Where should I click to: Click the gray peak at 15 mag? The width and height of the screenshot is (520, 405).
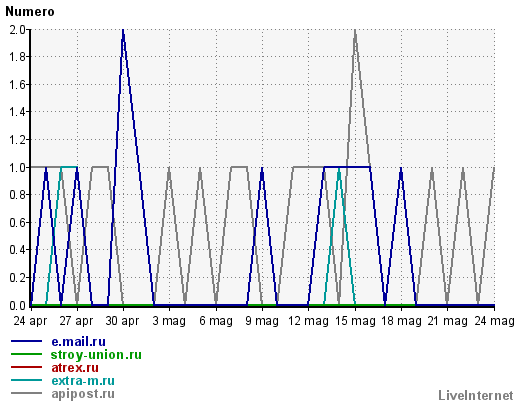point(355,31)
